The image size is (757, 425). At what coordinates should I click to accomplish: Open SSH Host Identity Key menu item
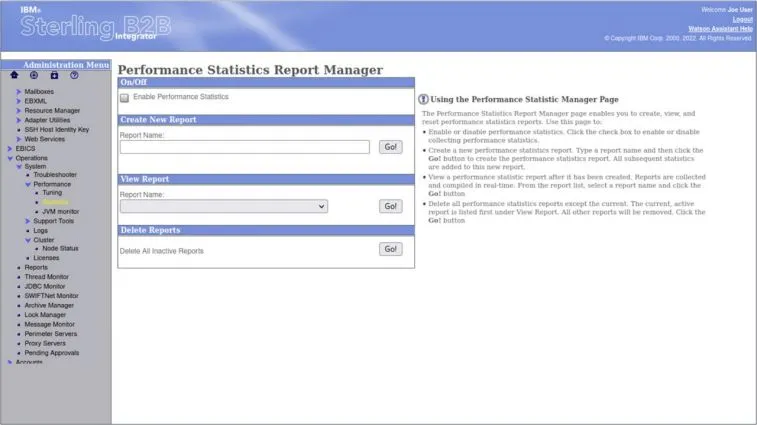57,129
